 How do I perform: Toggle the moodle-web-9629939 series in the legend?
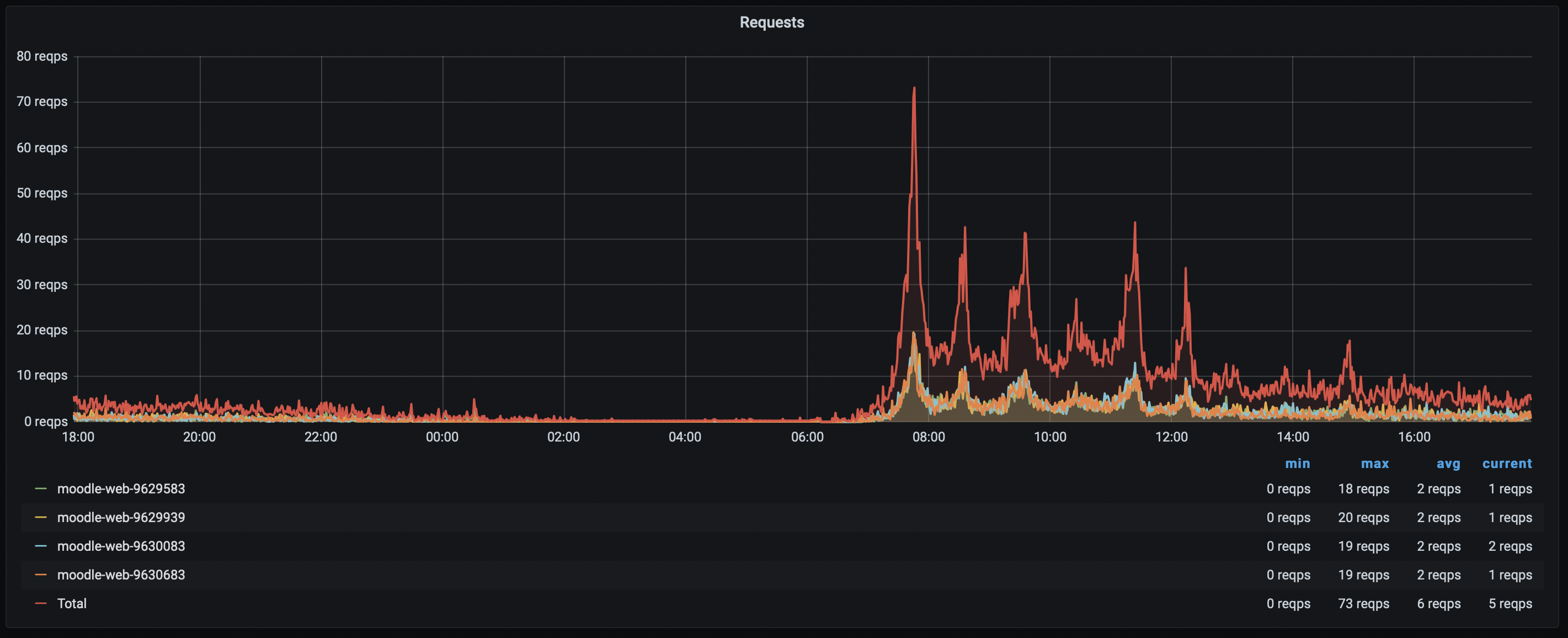121,518
